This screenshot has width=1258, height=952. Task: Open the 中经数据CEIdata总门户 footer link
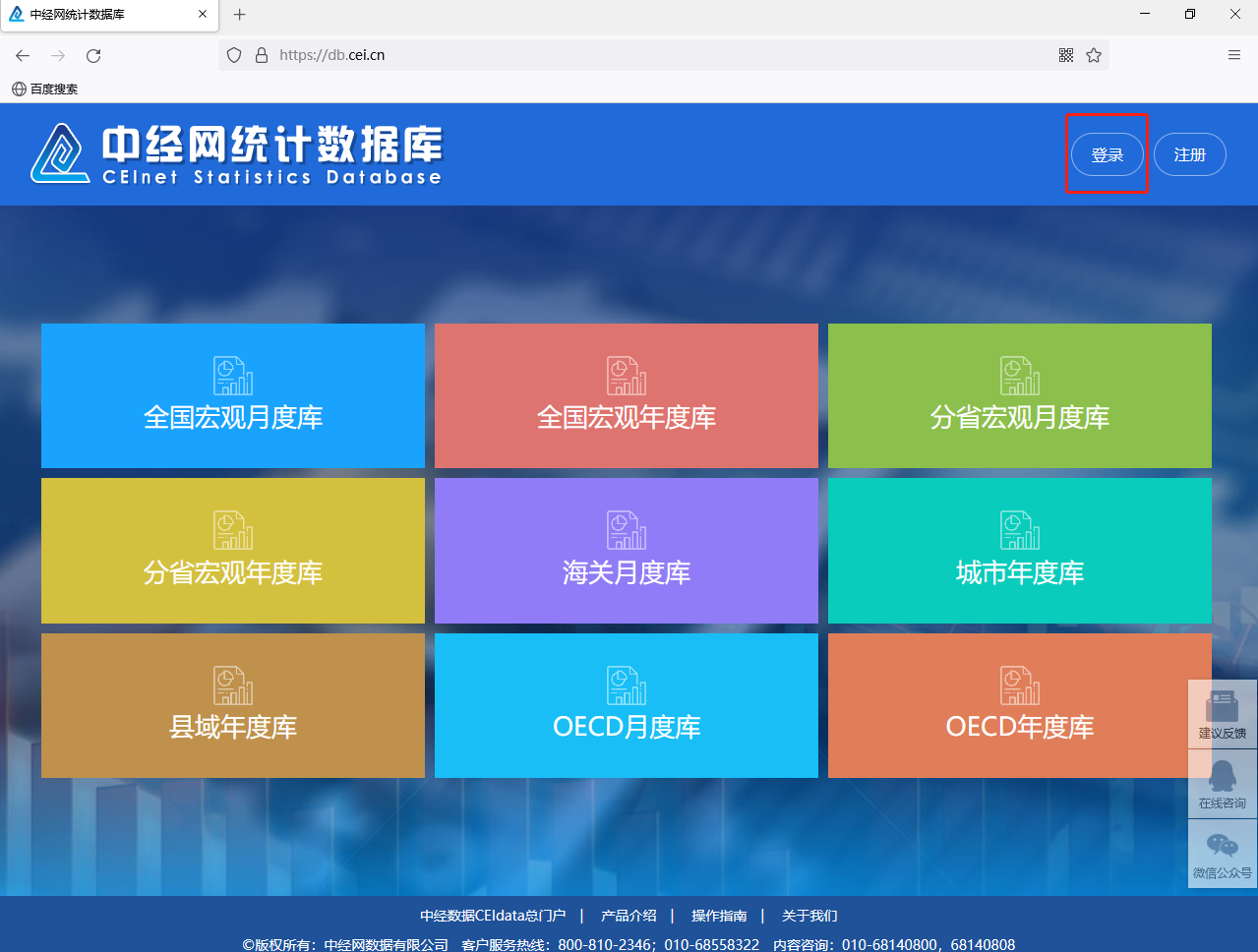click(x=493, y=916)
